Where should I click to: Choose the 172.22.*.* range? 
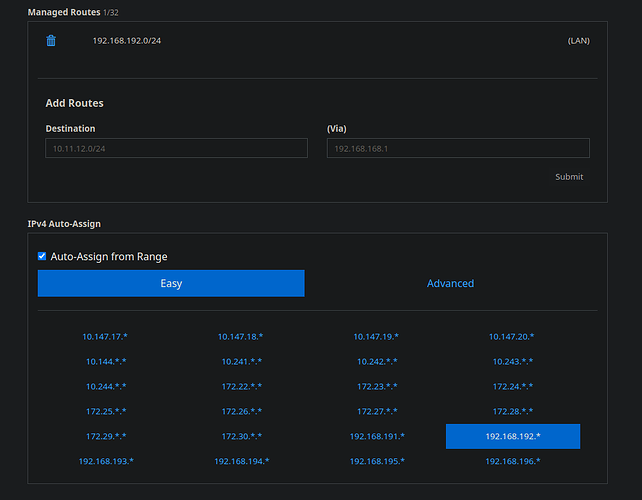pyautogui.click(x=241, y=386)
